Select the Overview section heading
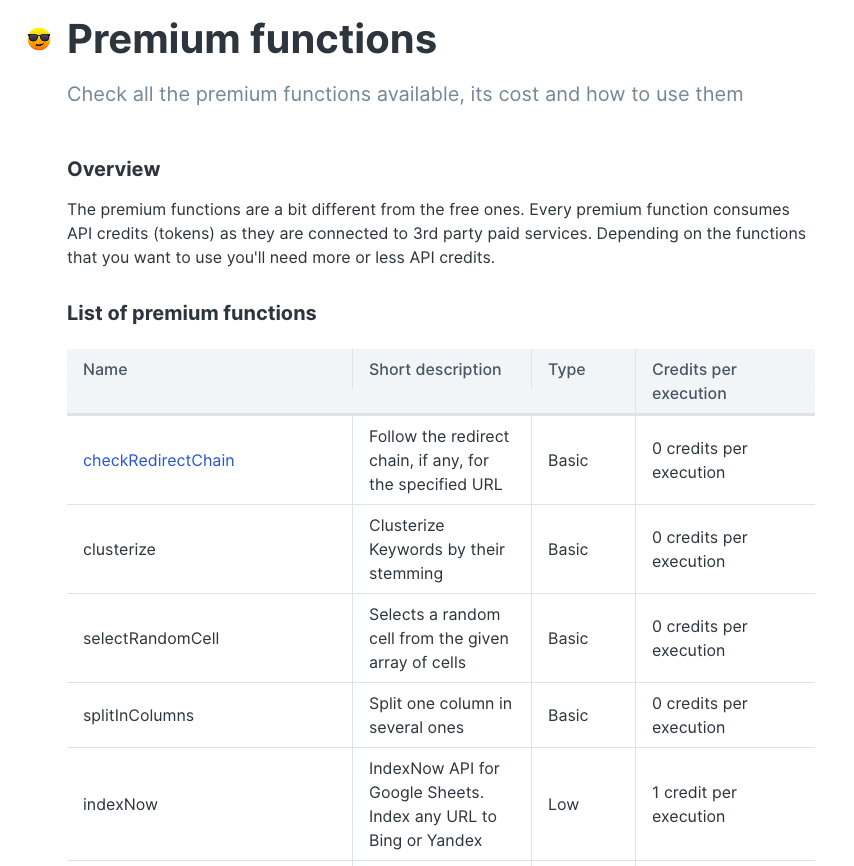 pyautogui.click(x=114, y=169)
